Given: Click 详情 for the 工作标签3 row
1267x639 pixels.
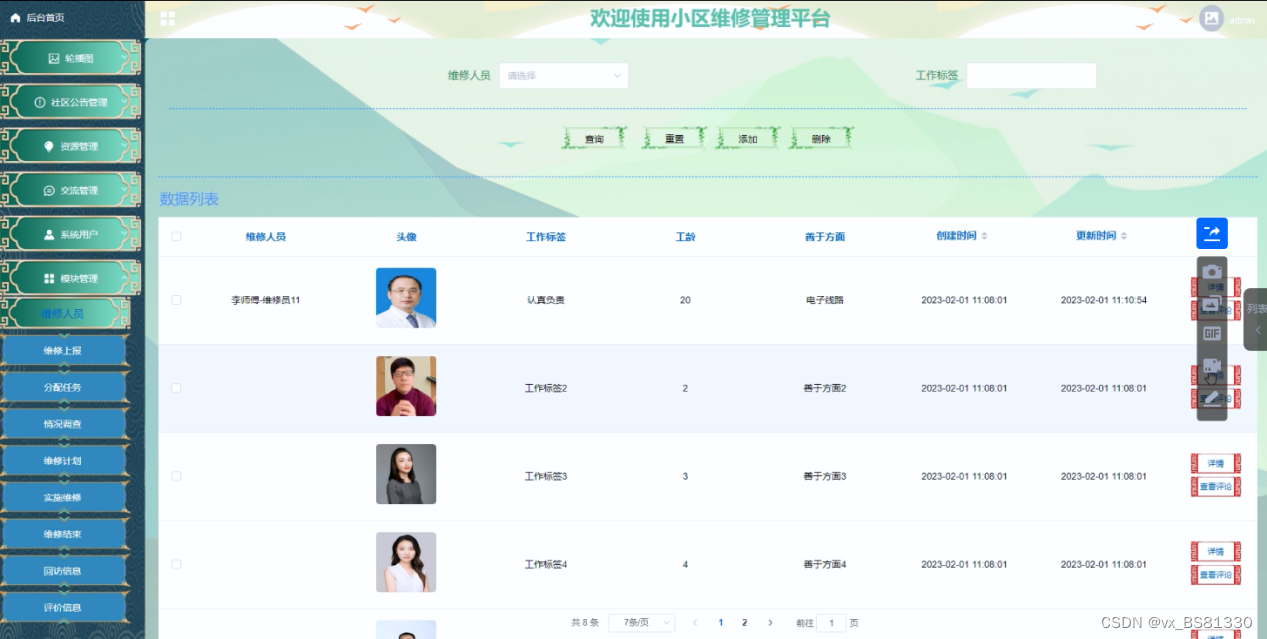Looking at the screenshot, I should (1216, 463).
